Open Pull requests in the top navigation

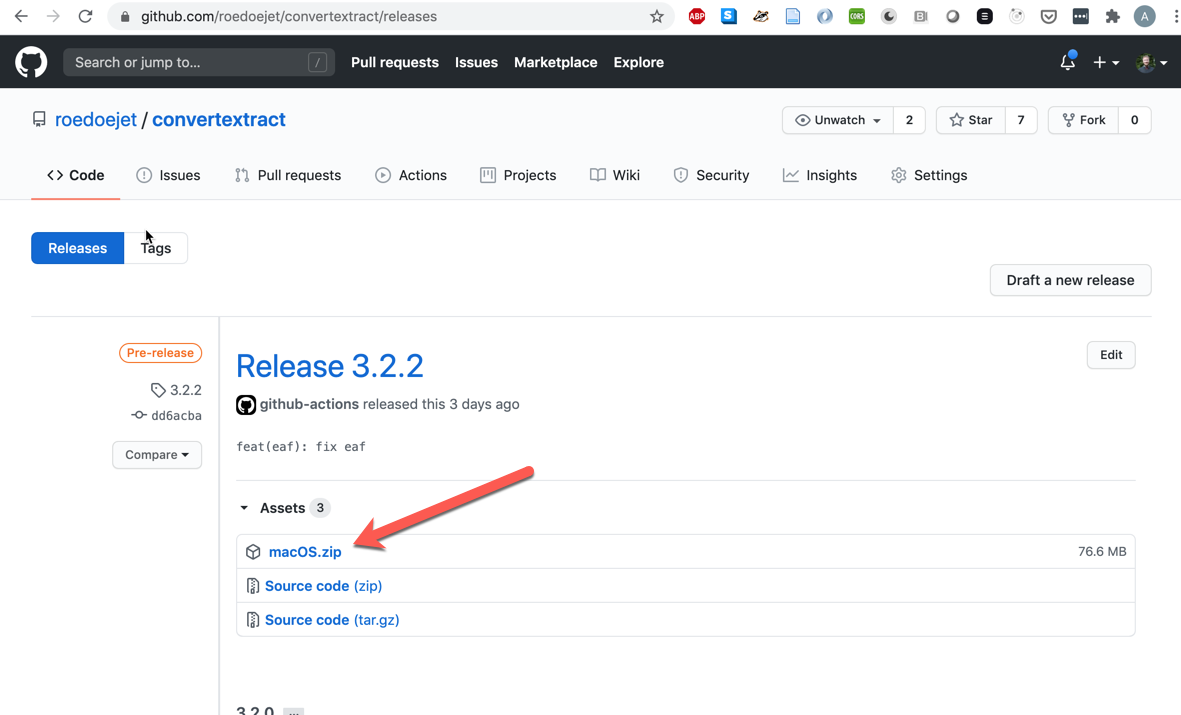395,63
